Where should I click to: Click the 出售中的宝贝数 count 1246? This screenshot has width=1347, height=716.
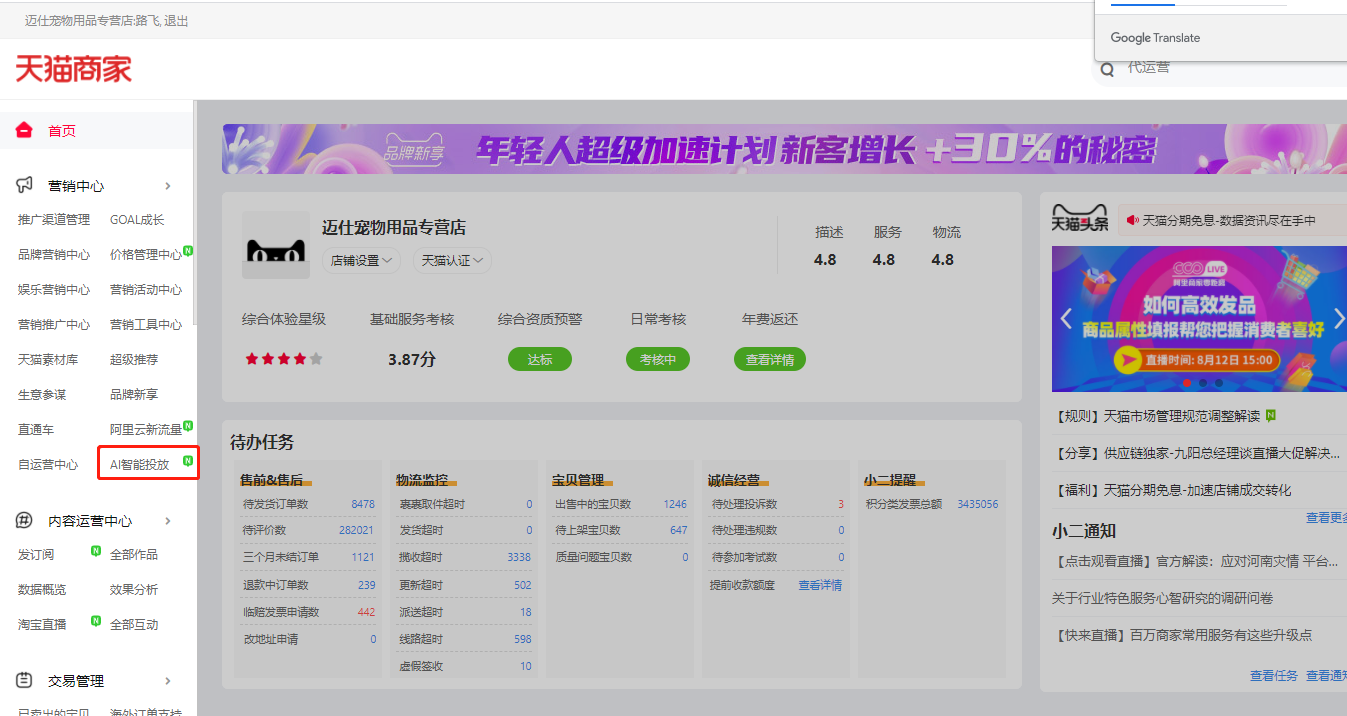[x=675, y=504]
